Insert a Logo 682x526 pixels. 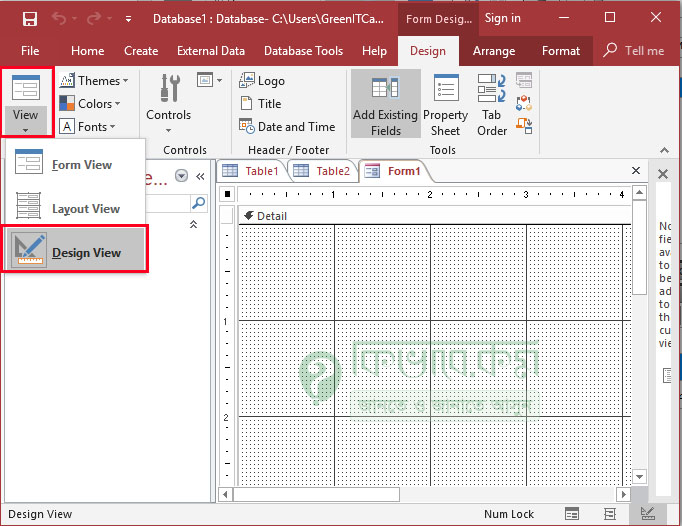(x=262, y=80)
